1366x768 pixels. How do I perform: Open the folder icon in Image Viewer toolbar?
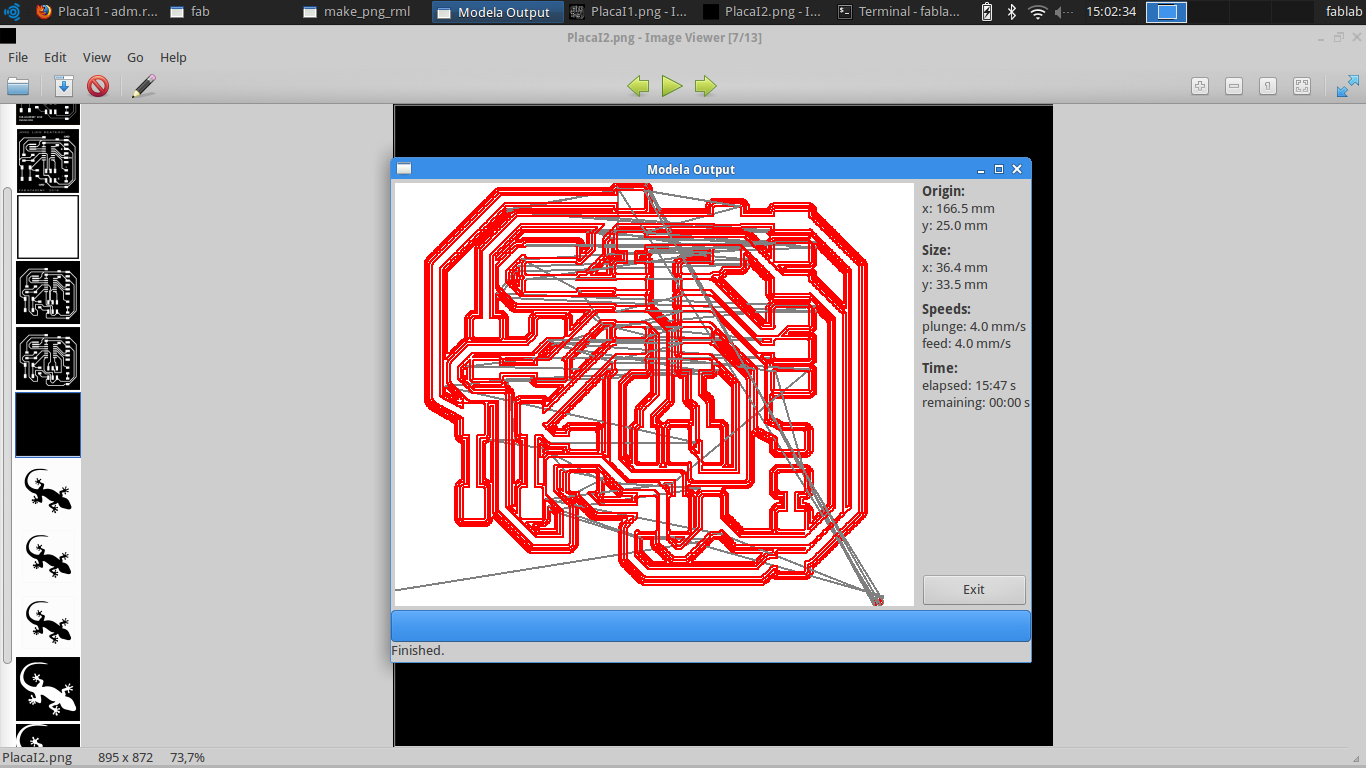pyautogui.click(x=18, y=86)
